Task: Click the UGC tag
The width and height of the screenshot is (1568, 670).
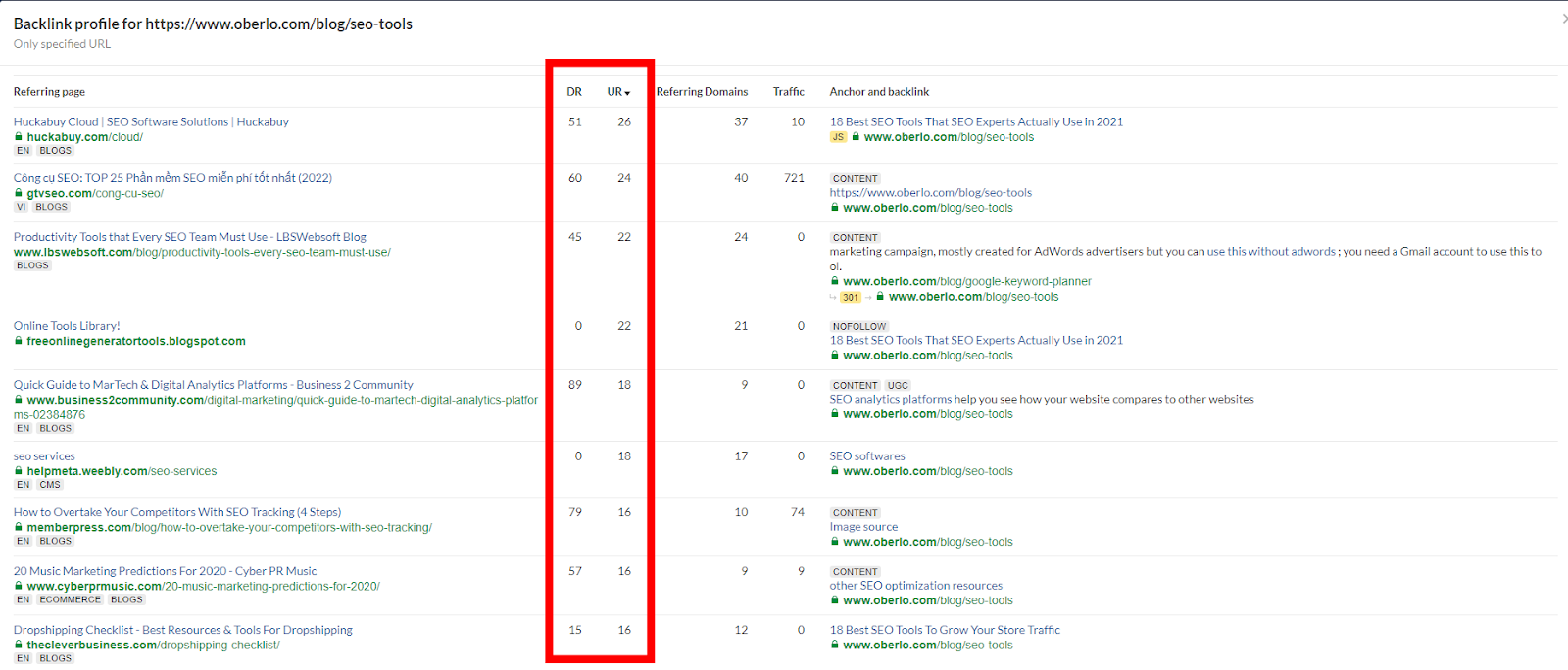Action: [x=898, y=386]
